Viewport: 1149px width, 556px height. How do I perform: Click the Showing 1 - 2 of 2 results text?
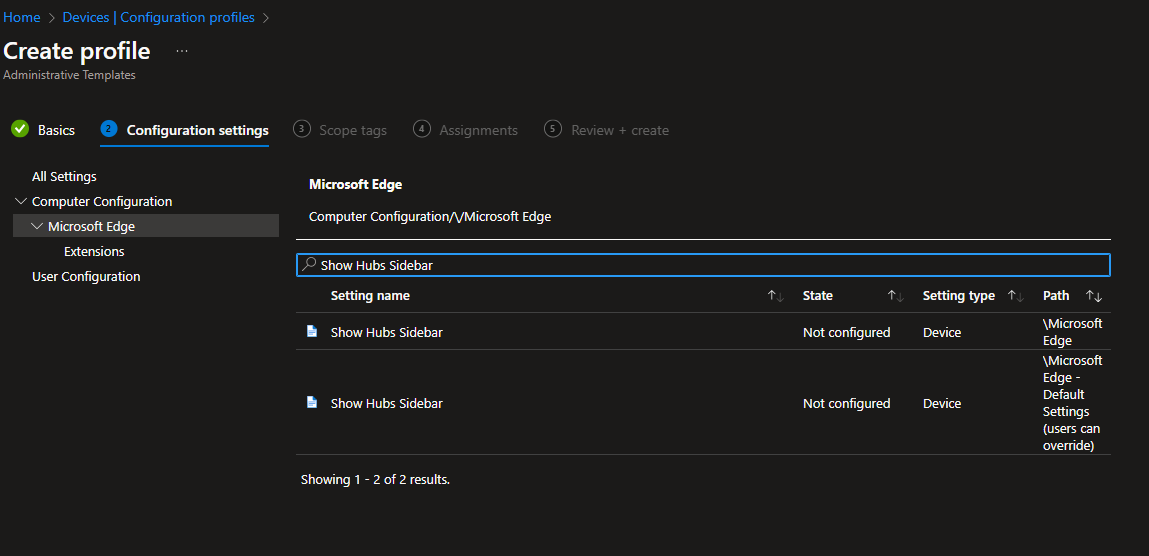pyautogui.click(x=375, y=480)
